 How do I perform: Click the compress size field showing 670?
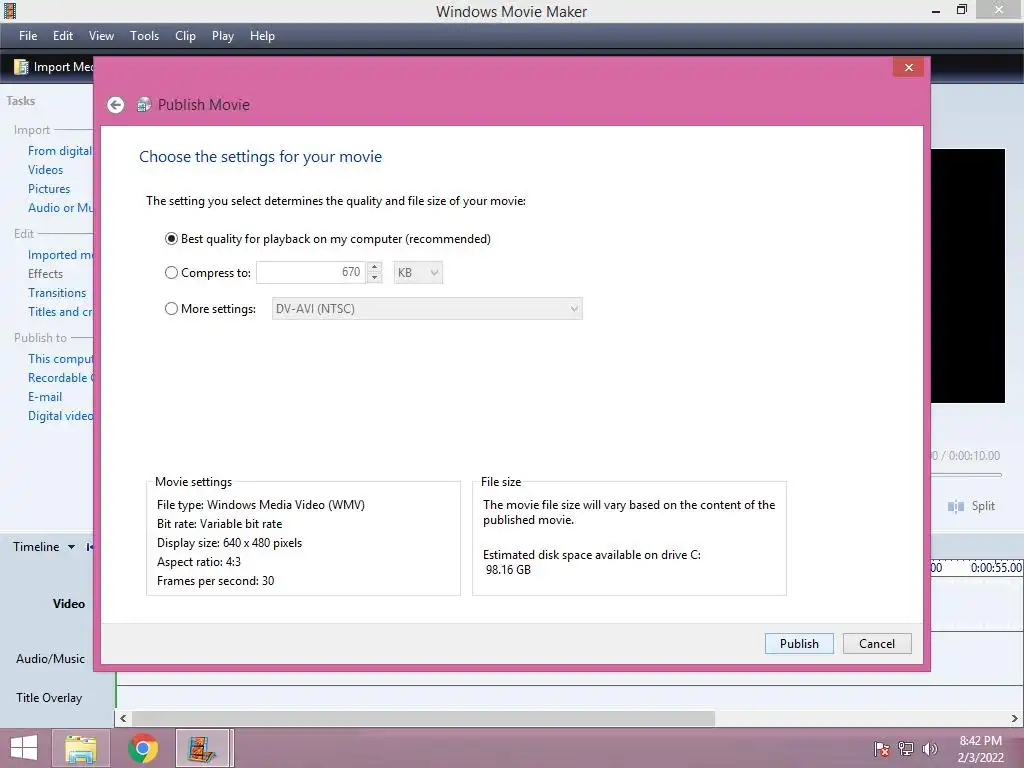[x=311, y=273]
